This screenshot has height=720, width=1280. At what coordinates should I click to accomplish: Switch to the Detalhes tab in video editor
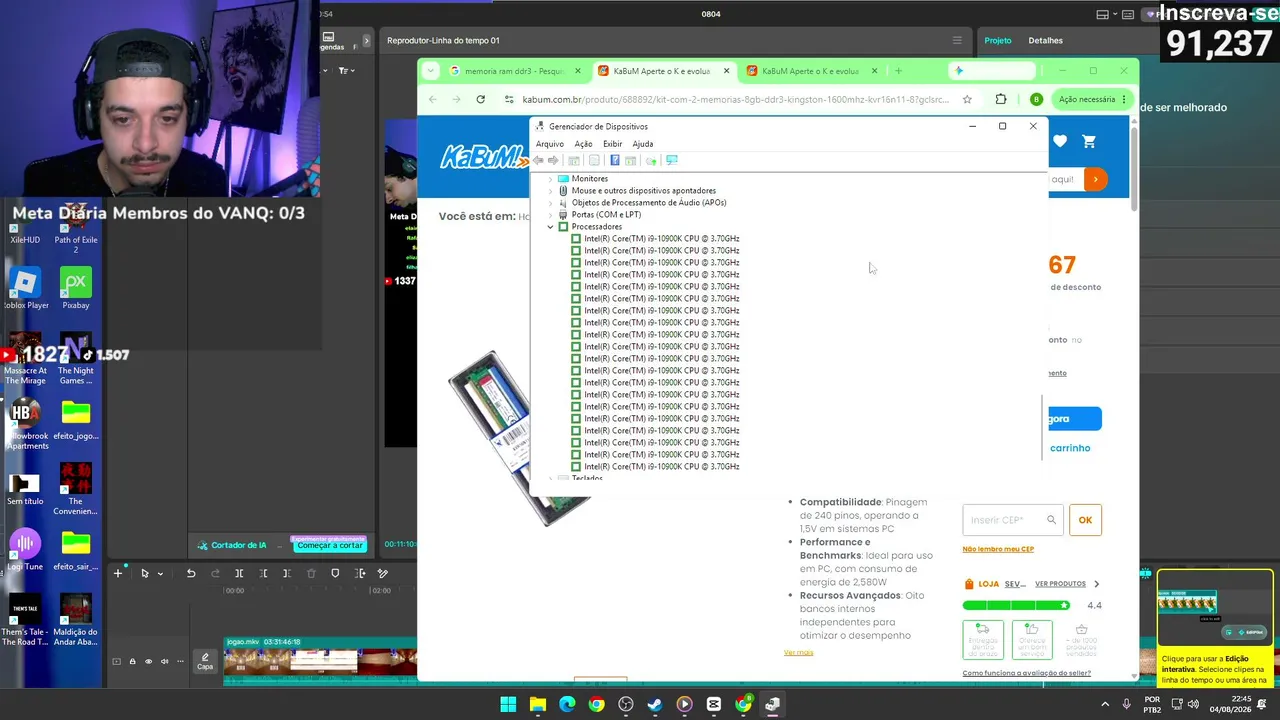pyautogui.click(x=1045, y=41)
